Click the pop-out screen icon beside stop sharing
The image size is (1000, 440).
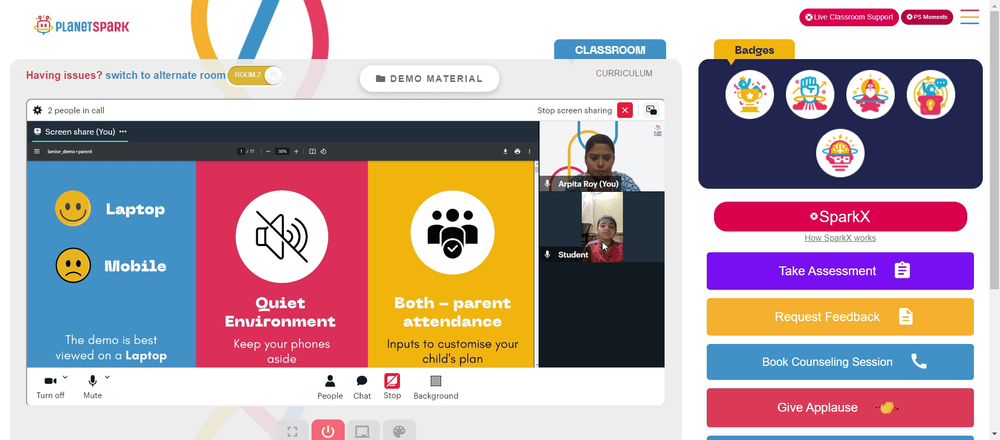click(651, 110)
